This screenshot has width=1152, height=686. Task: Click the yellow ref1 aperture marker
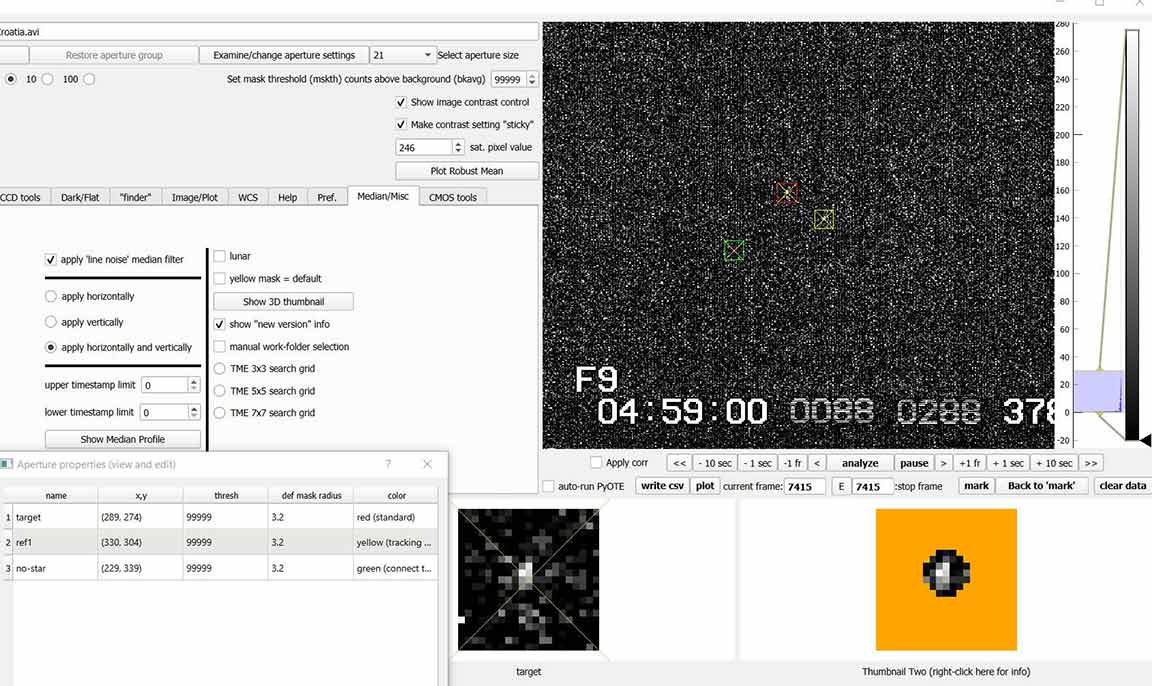(x=823, y=219)
